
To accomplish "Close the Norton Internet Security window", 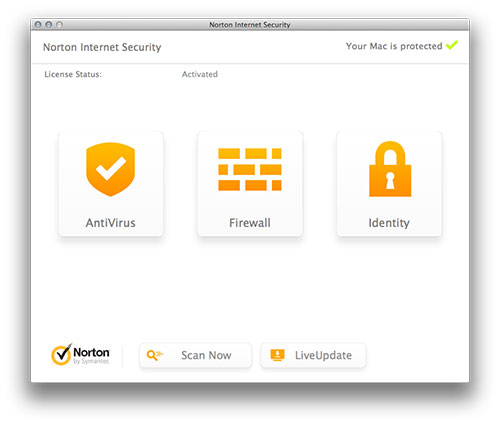I will (x=38, y=25).
